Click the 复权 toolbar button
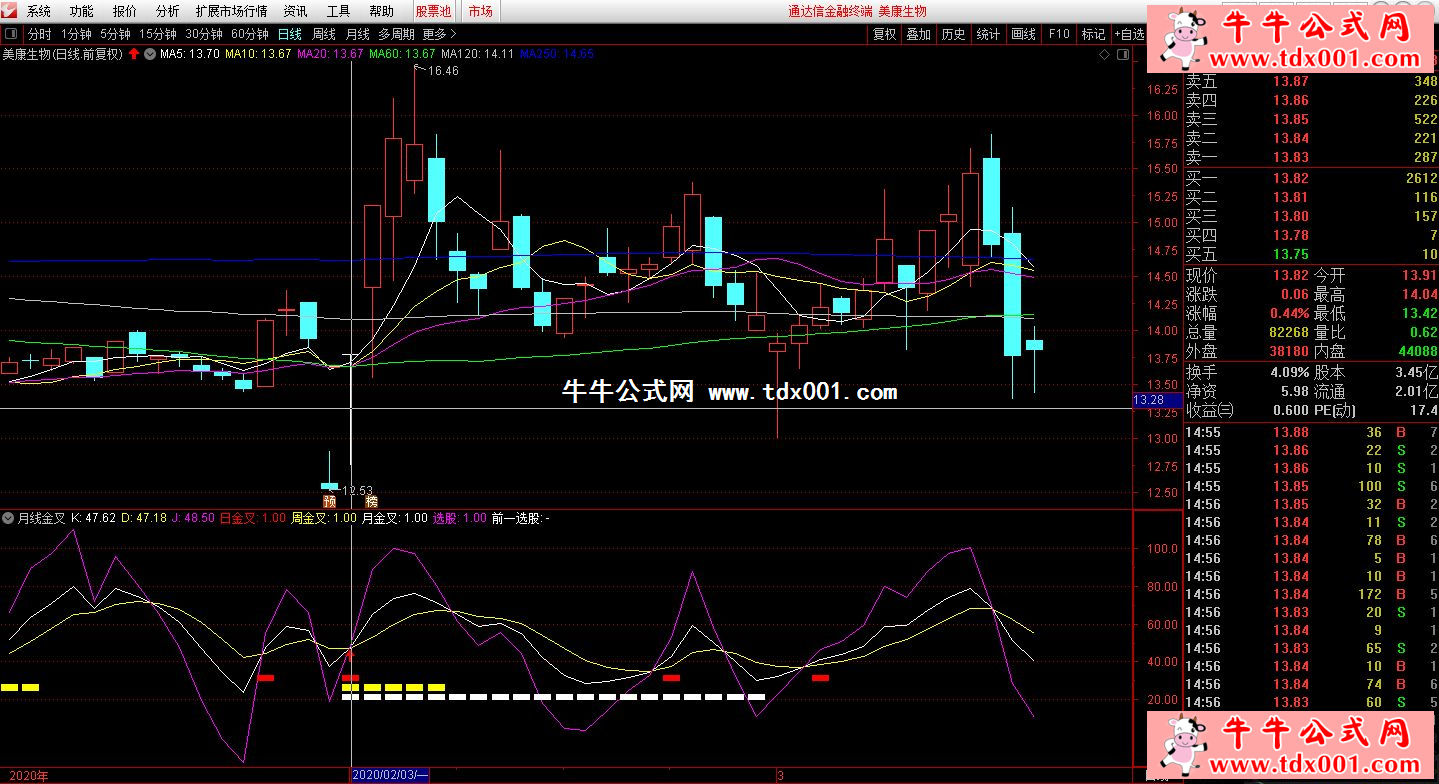Screen dimensions: 1439x784 [884, 34]
